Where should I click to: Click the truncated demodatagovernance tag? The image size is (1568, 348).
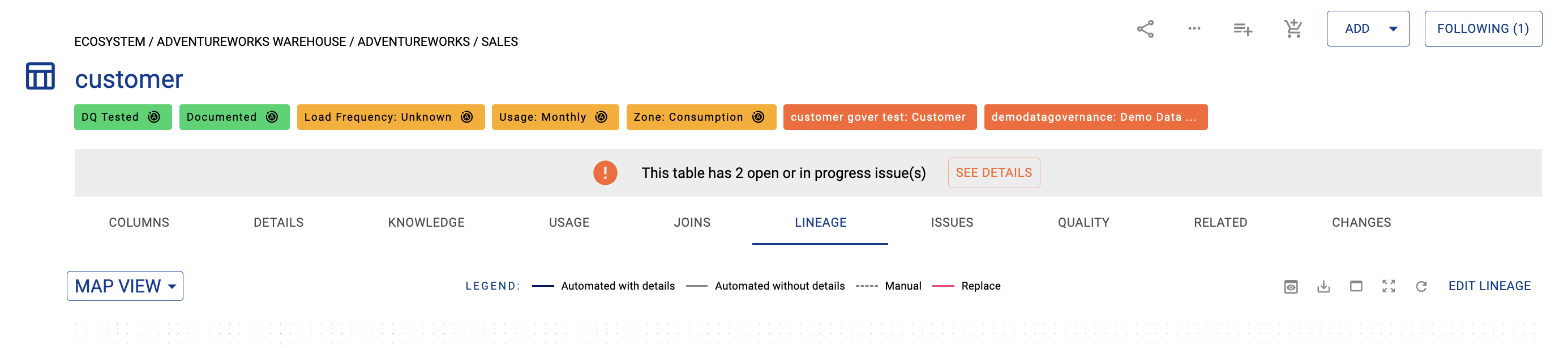[x=1095, y=117]
